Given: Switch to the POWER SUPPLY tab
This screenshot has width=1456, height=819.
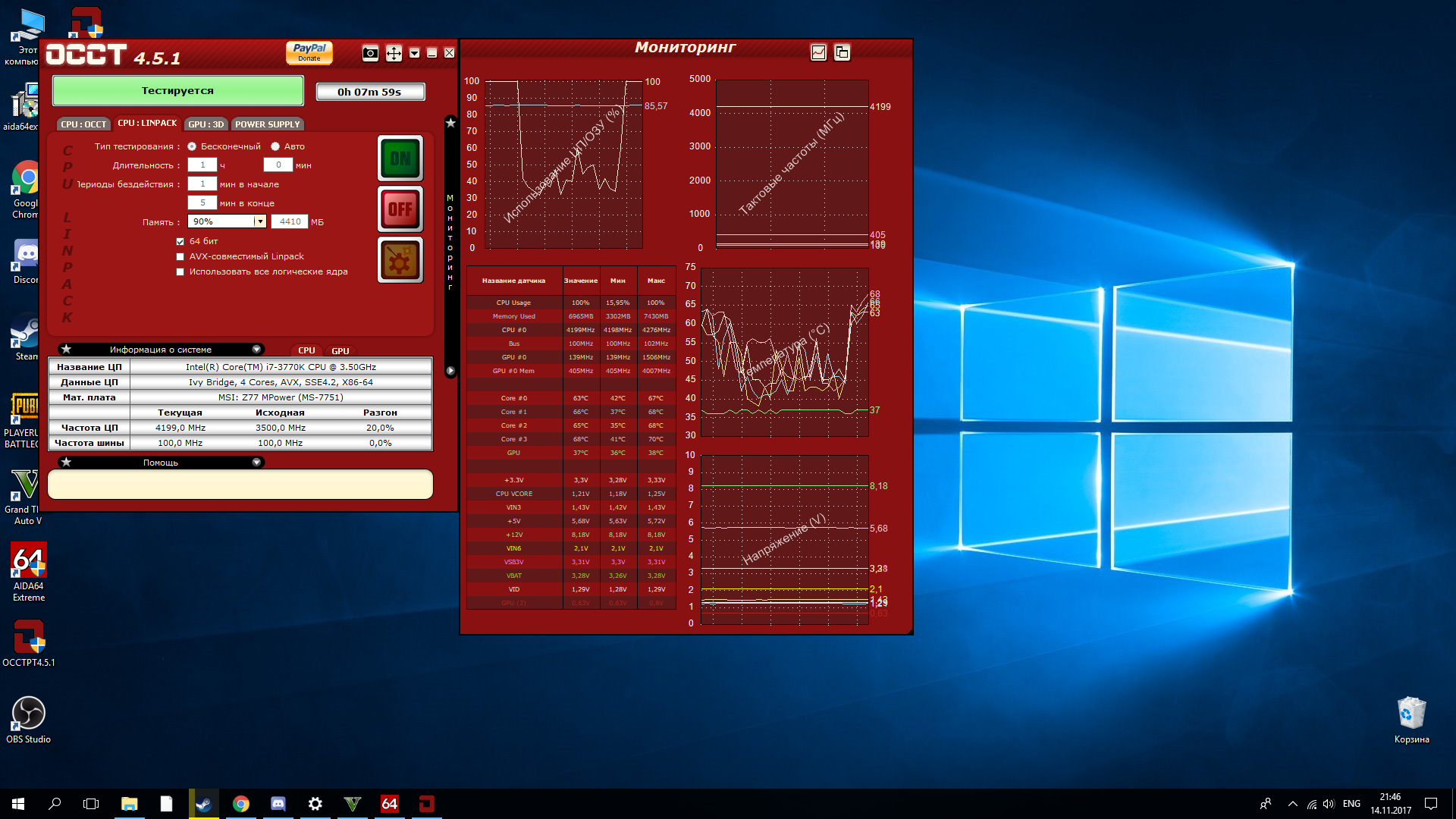Looking at the screenshot, I should (x=267, y=124).
